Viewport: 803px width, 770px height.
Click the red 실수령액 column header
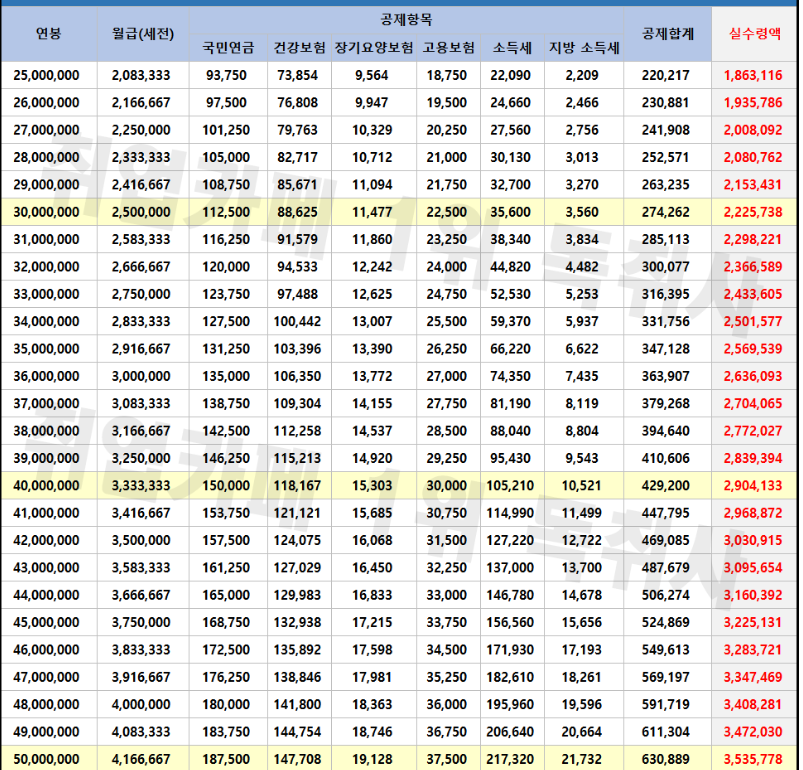(755, 34)
